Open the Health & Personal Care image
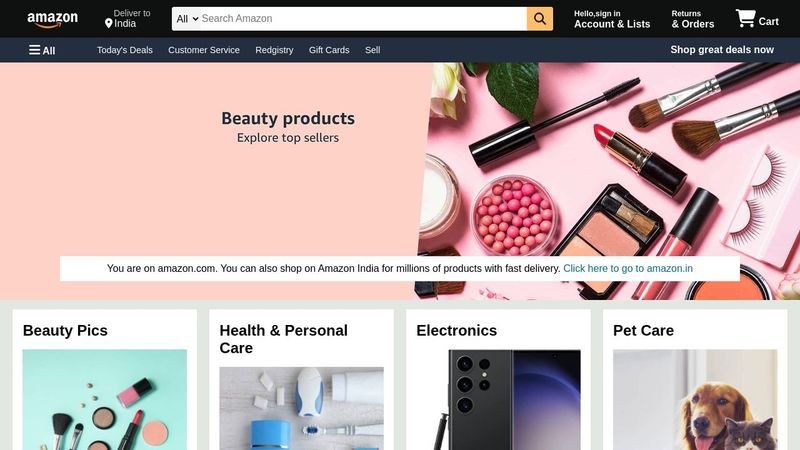The image size is (800, 450). click(x=302, y=408)
